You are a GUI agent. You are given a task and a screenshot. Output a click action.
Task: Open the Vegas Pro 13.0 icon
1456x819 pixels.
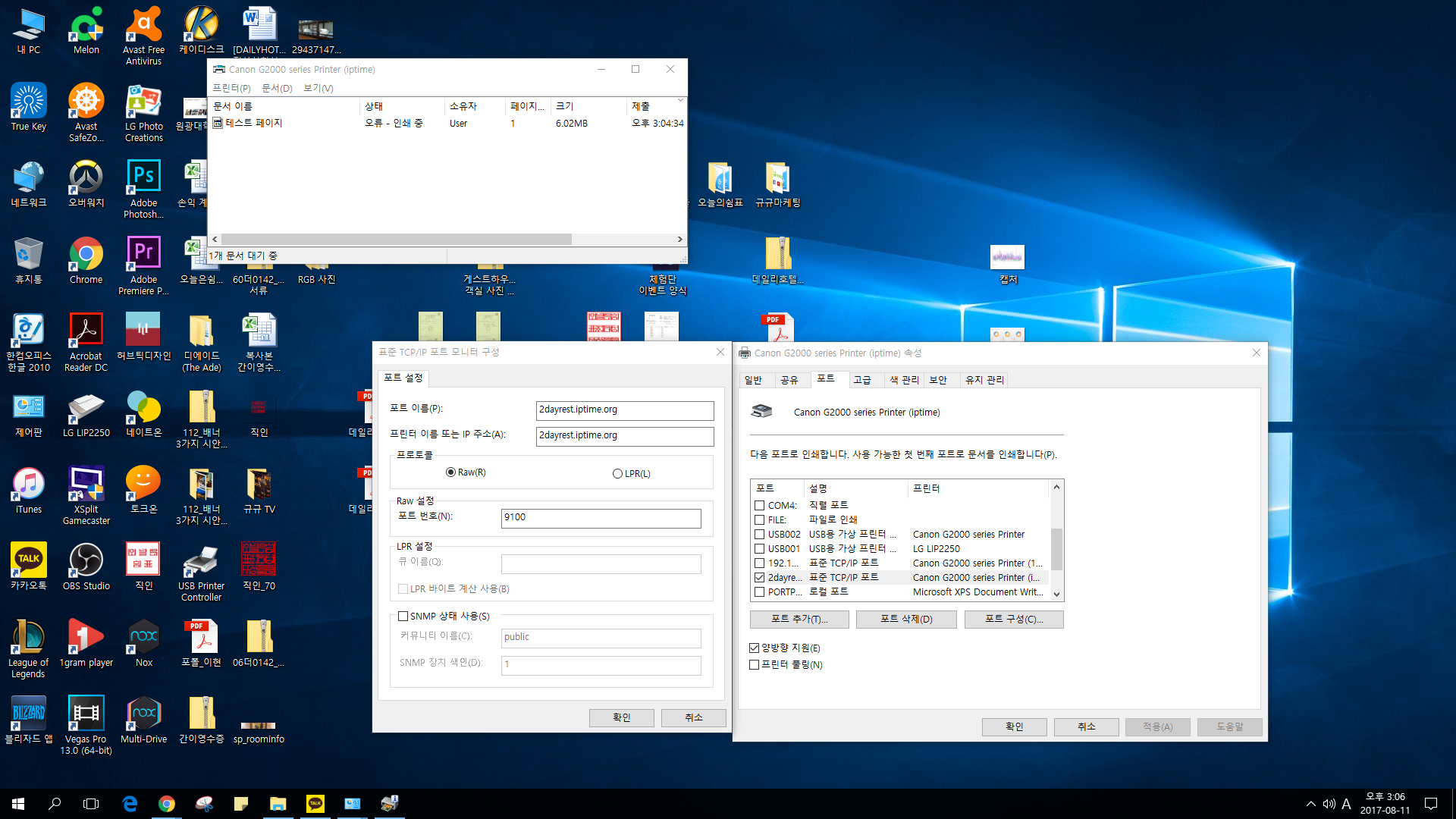[x=86, y=725]
